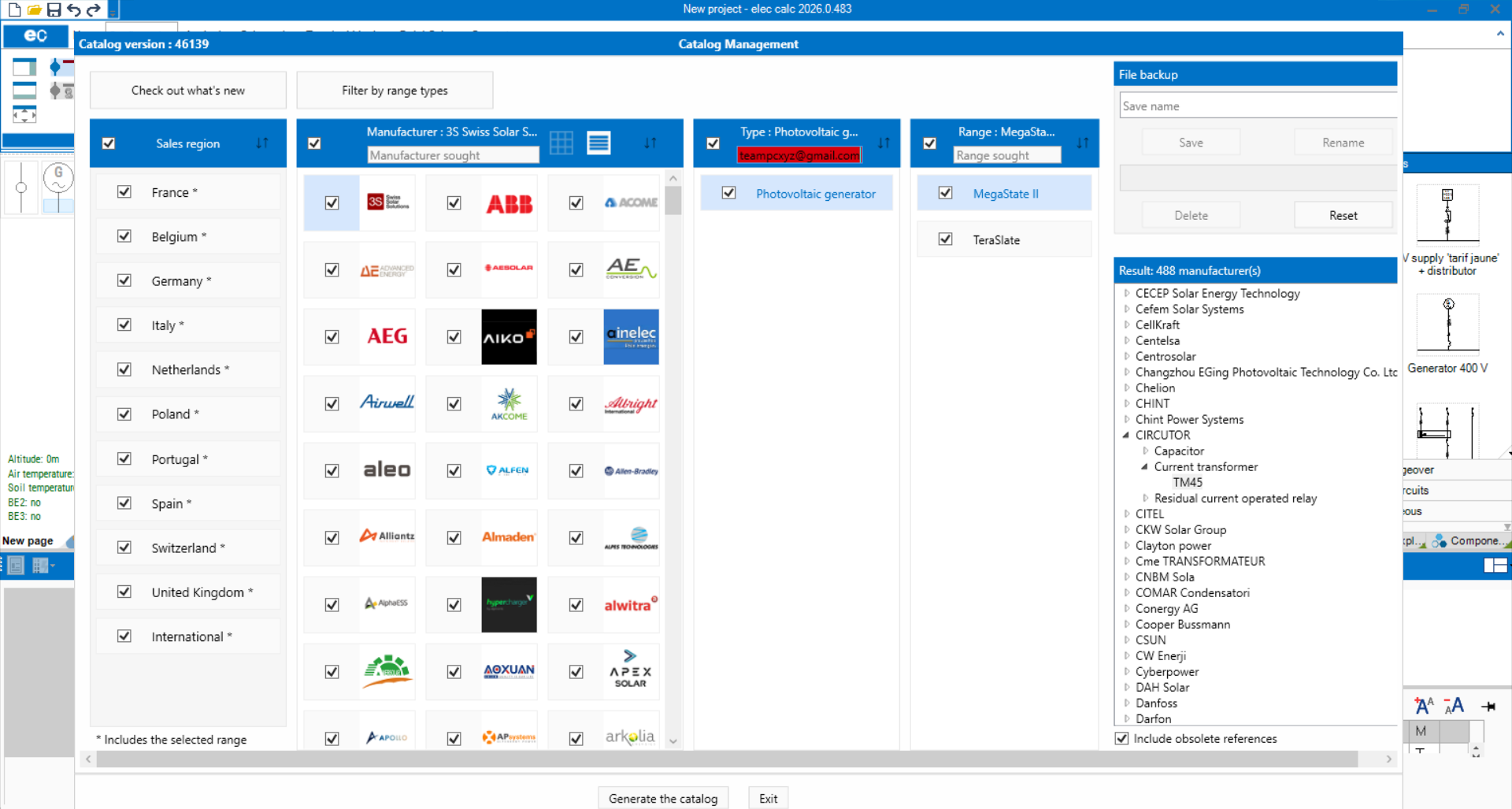The height and width of the screenshot is (809, 1512).
Task: Click the Reset backup button
Action: coord(1343,215)
